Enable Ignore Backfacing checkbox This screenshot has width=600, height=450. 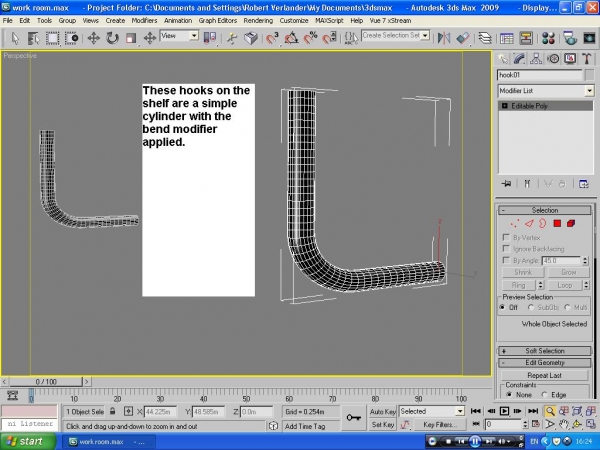[506, 248]
